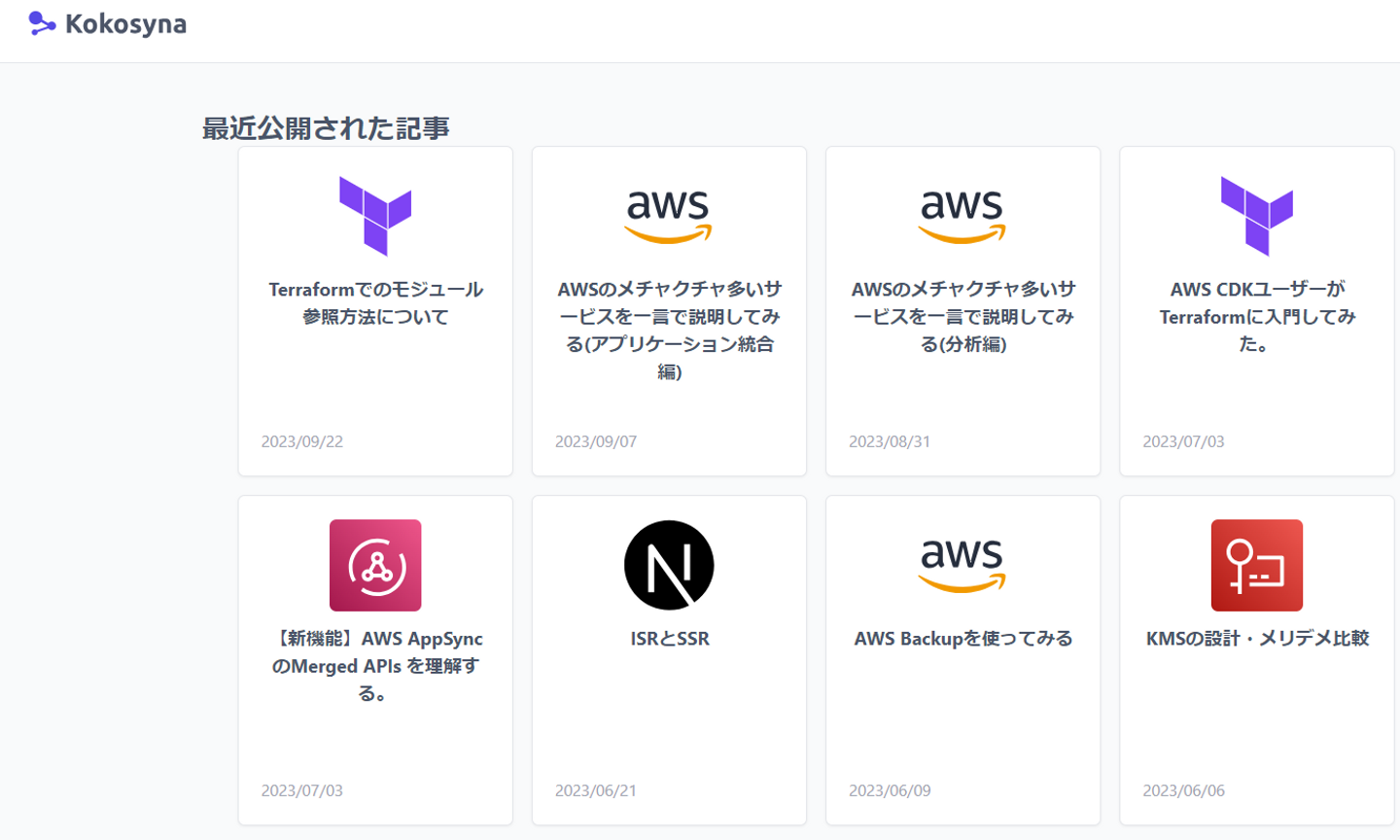
Task: Click the Terraform icon on module reference article
Action: 375,216
